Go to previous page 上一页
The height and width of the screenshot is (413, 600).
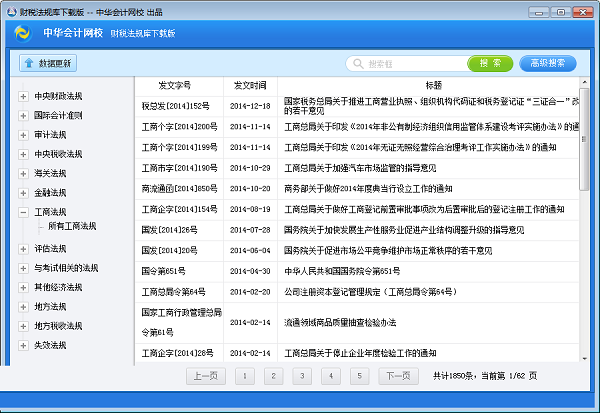click(206, 376)
